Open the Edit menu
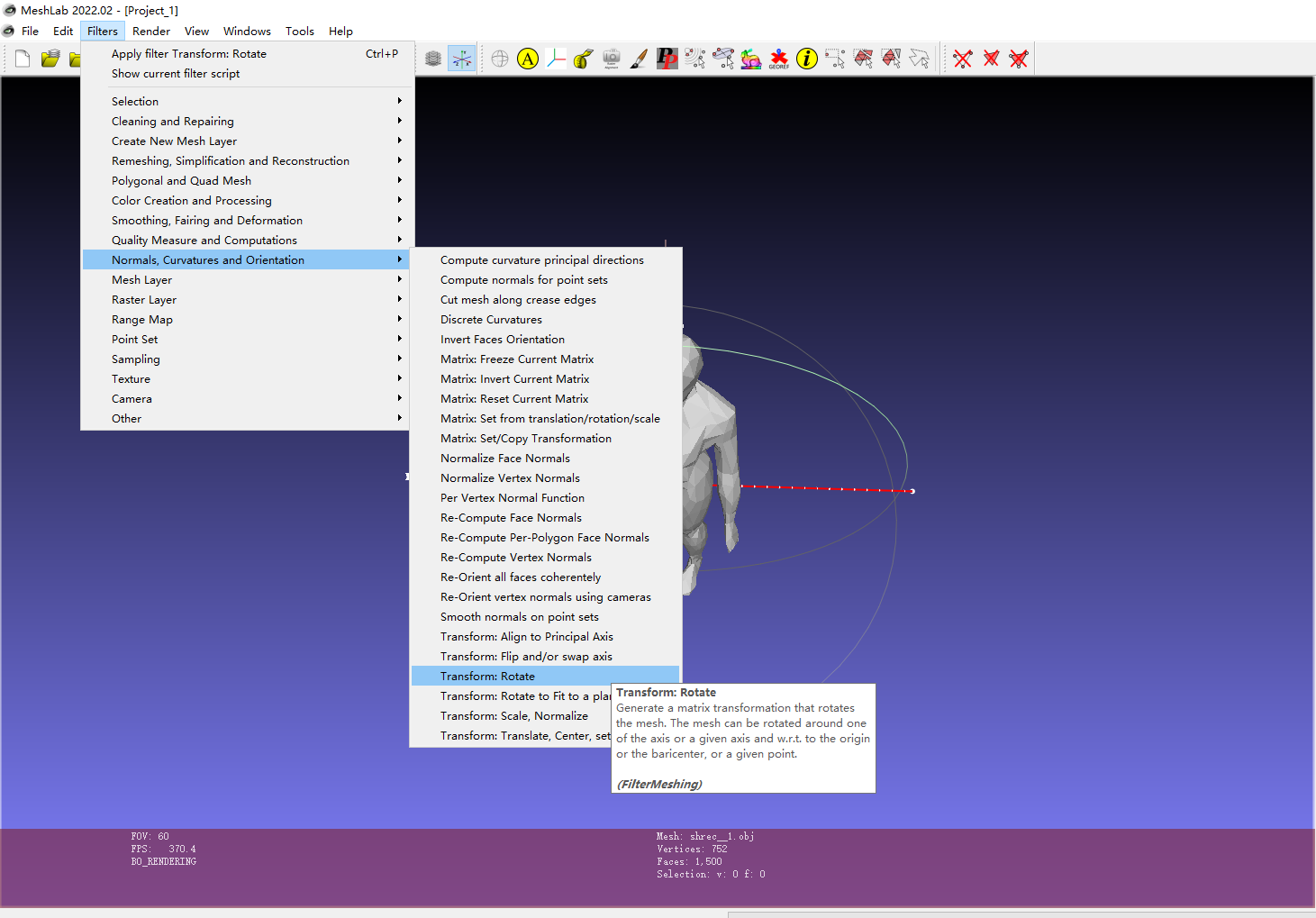1316x918 pixels. (x=63, y=31)
